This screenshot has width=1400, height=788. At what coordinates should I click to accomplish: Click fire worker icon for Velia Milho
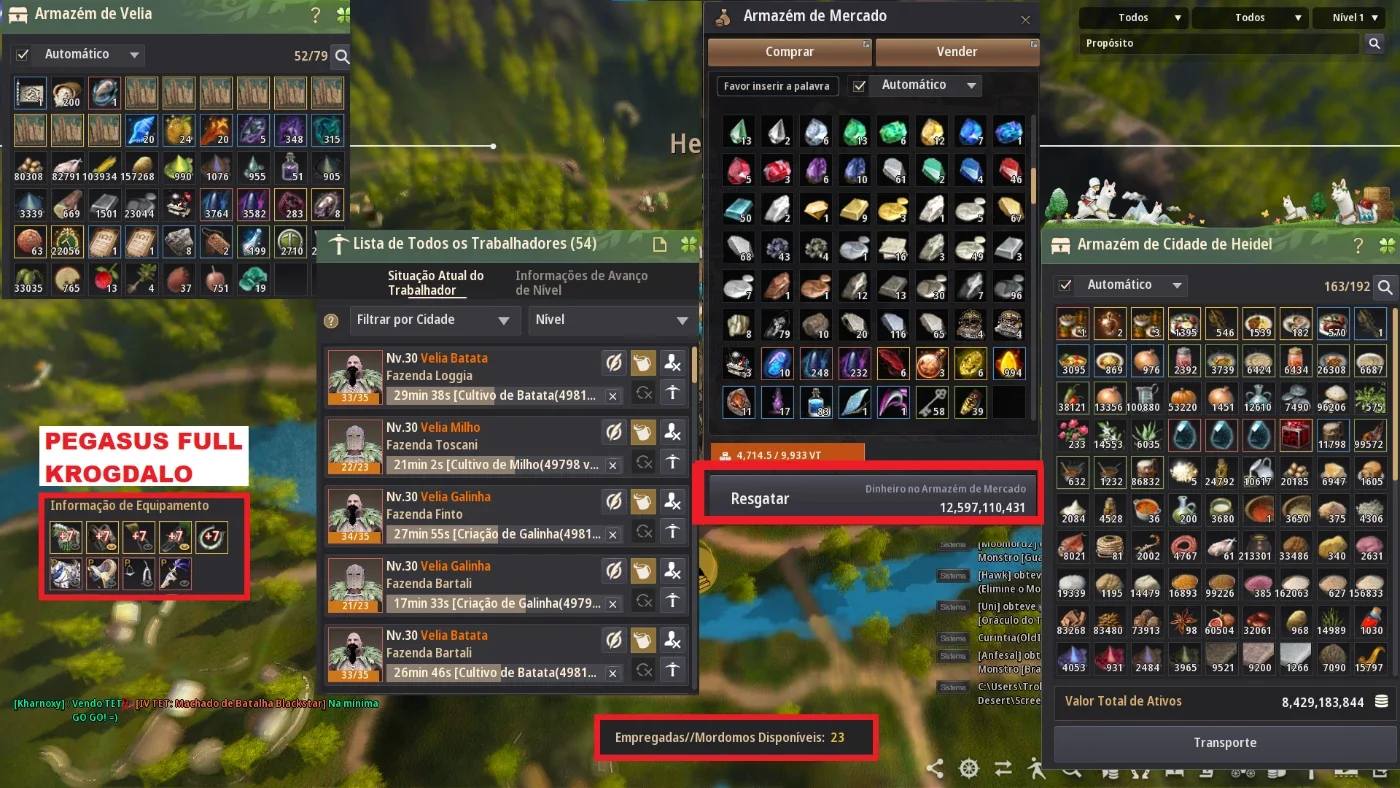tap(673, 432)
